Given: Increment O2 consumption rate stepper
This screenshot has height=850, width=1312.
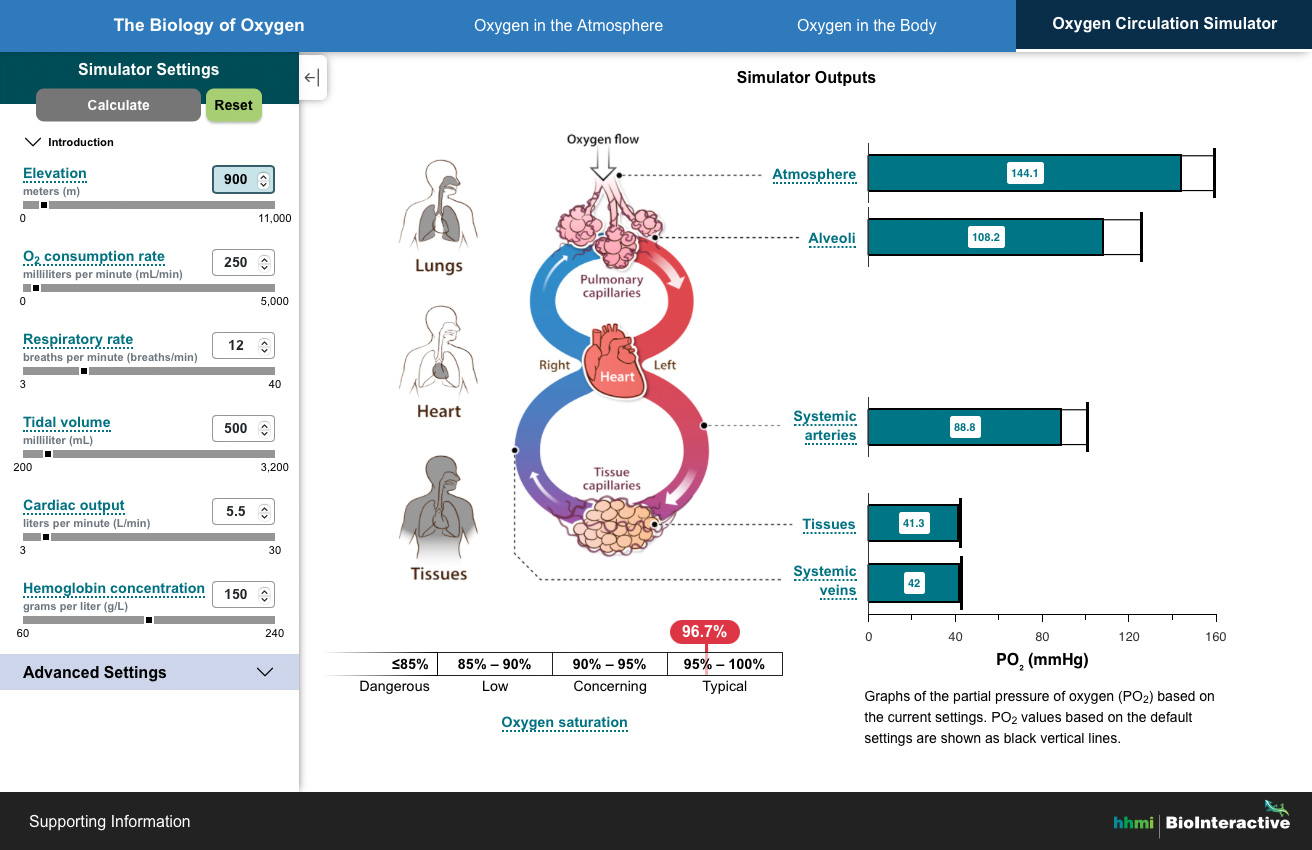Looking at the screenshot, I should tap(263, 257).
